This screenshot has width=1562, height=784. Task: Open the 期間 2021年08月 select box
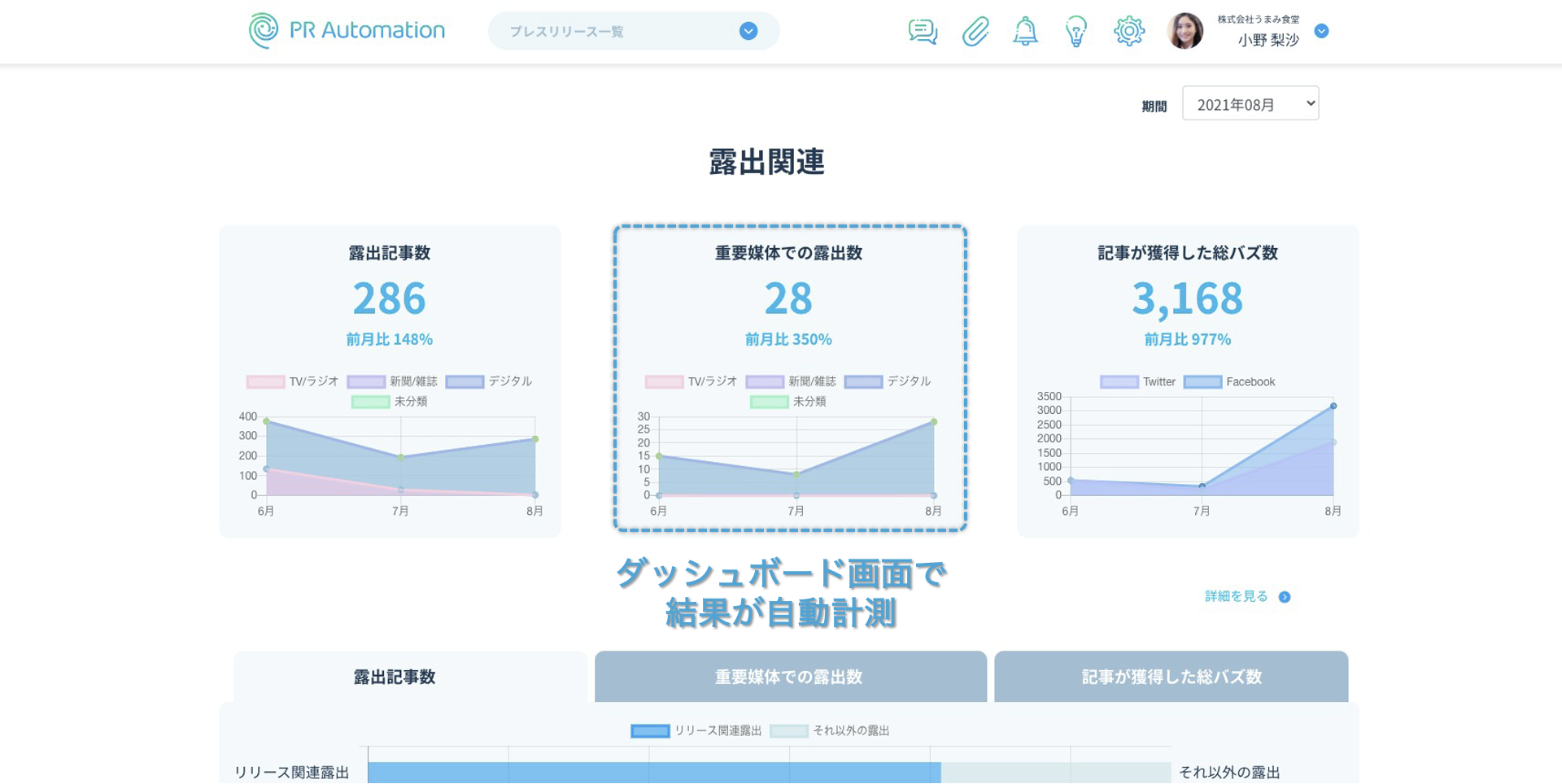click(1250, 104)
